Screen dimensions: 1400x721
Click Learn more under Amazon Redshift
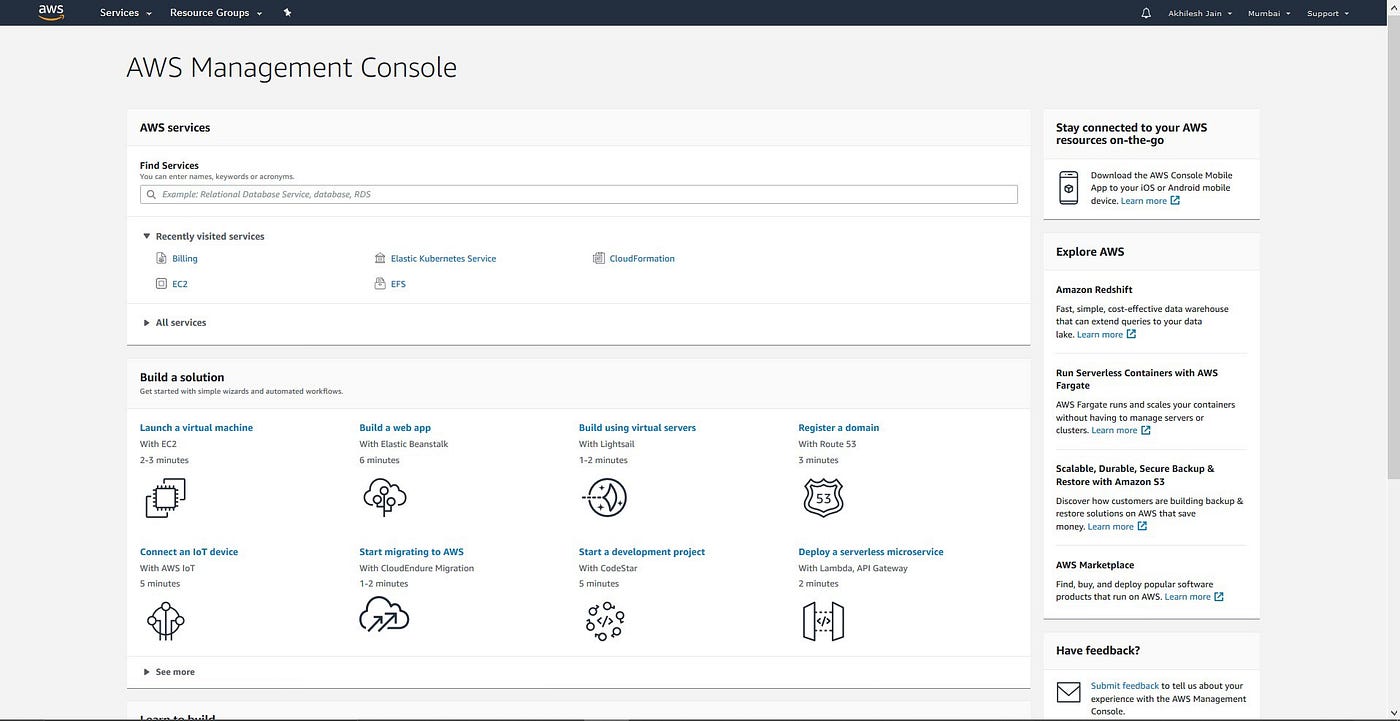1100,334
